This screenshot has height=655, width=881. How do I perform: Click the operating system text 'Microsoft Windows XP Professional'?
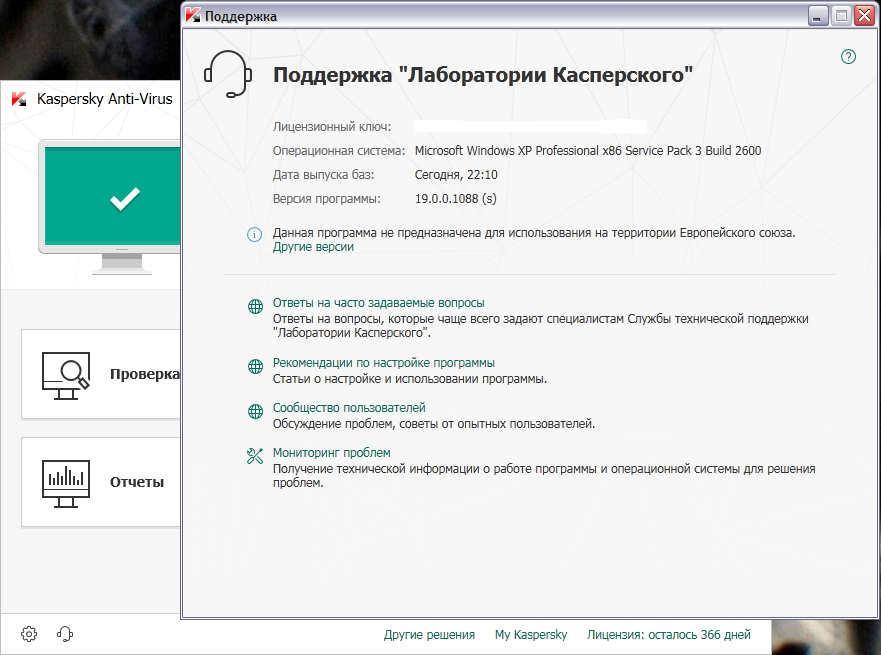pyautogui.click(x=507, y=151)
